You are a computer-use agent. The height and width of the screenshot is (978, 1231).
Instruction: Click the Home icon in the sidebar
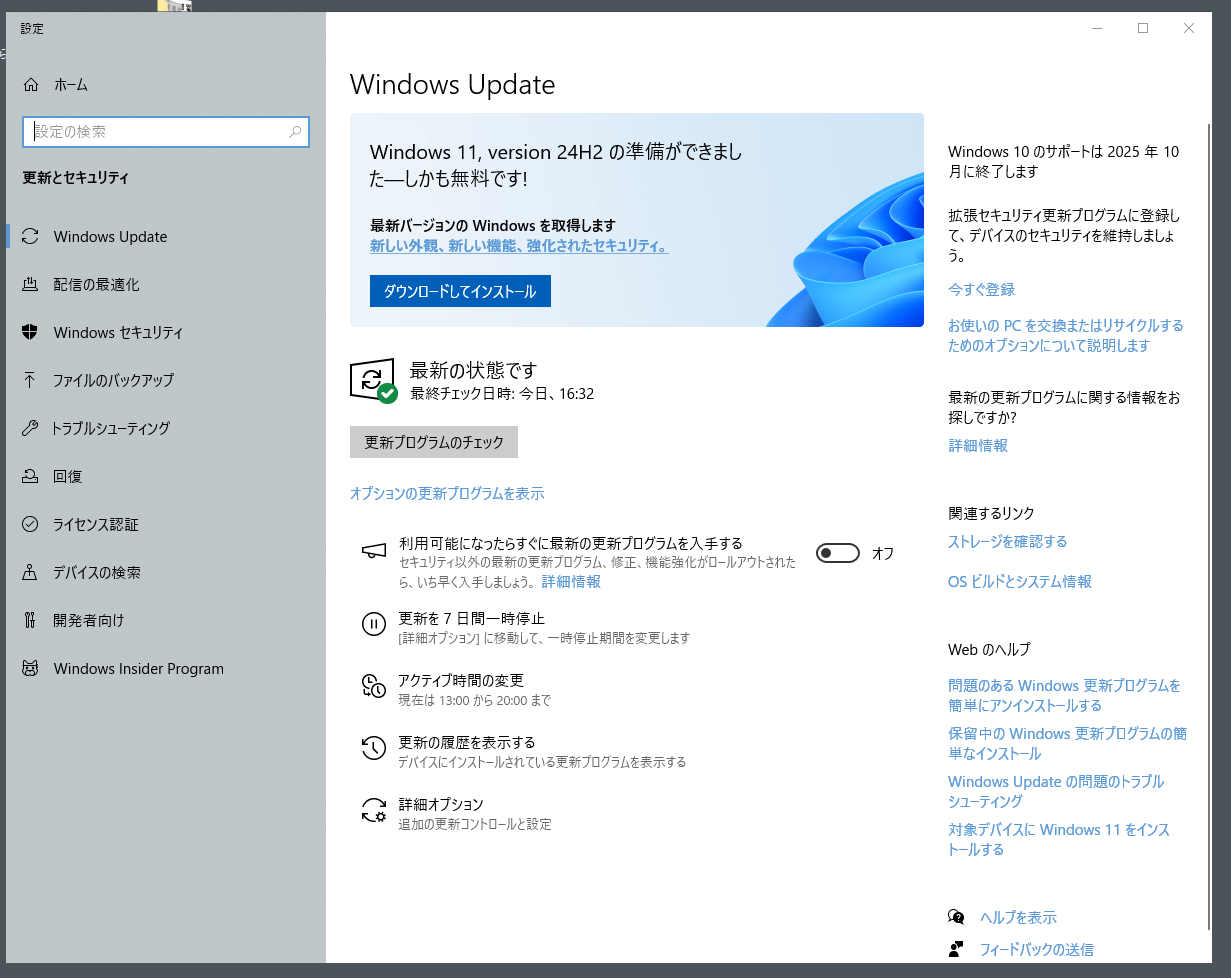30,85
